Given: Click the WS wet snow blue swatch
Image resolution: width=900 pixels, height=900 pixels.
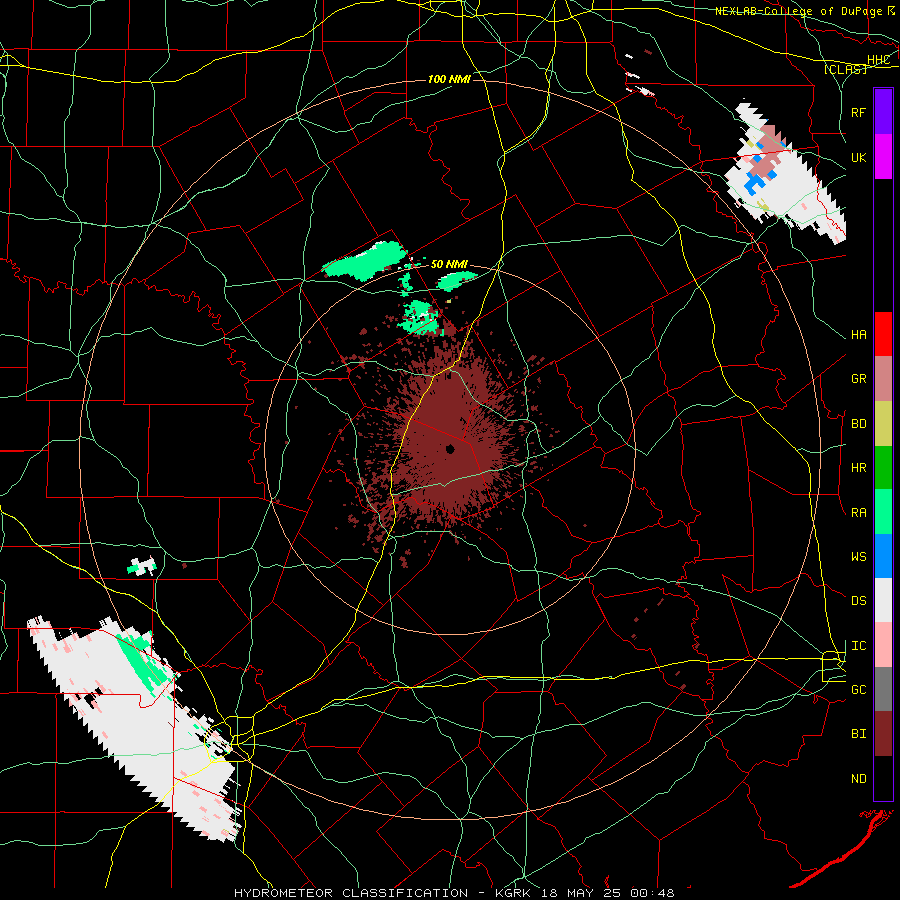Looking at the screenshot, I should 883,556.
